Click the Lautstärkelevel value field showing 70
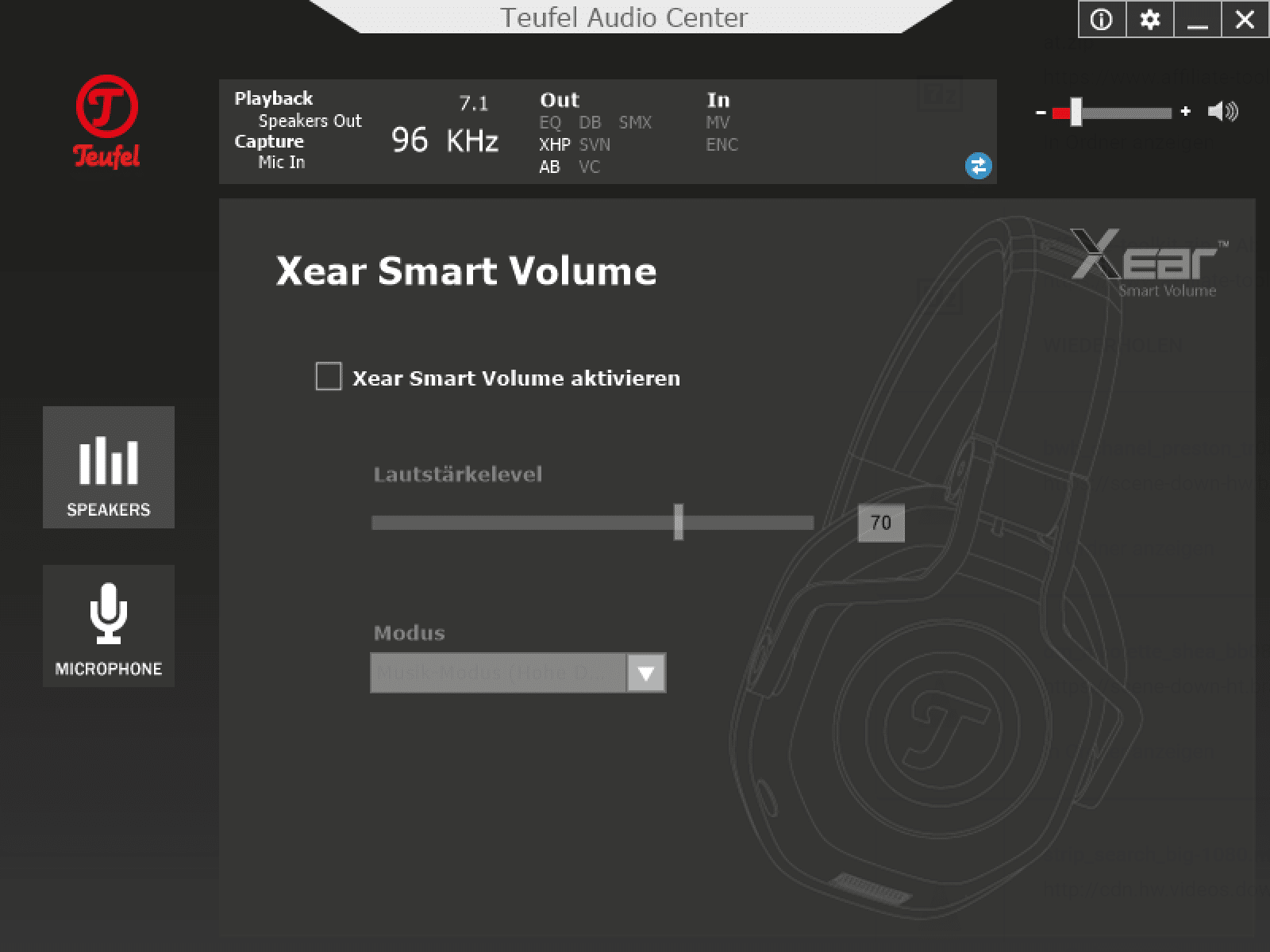This screenshot has width=1270, height=952. (x=881, y=523)
